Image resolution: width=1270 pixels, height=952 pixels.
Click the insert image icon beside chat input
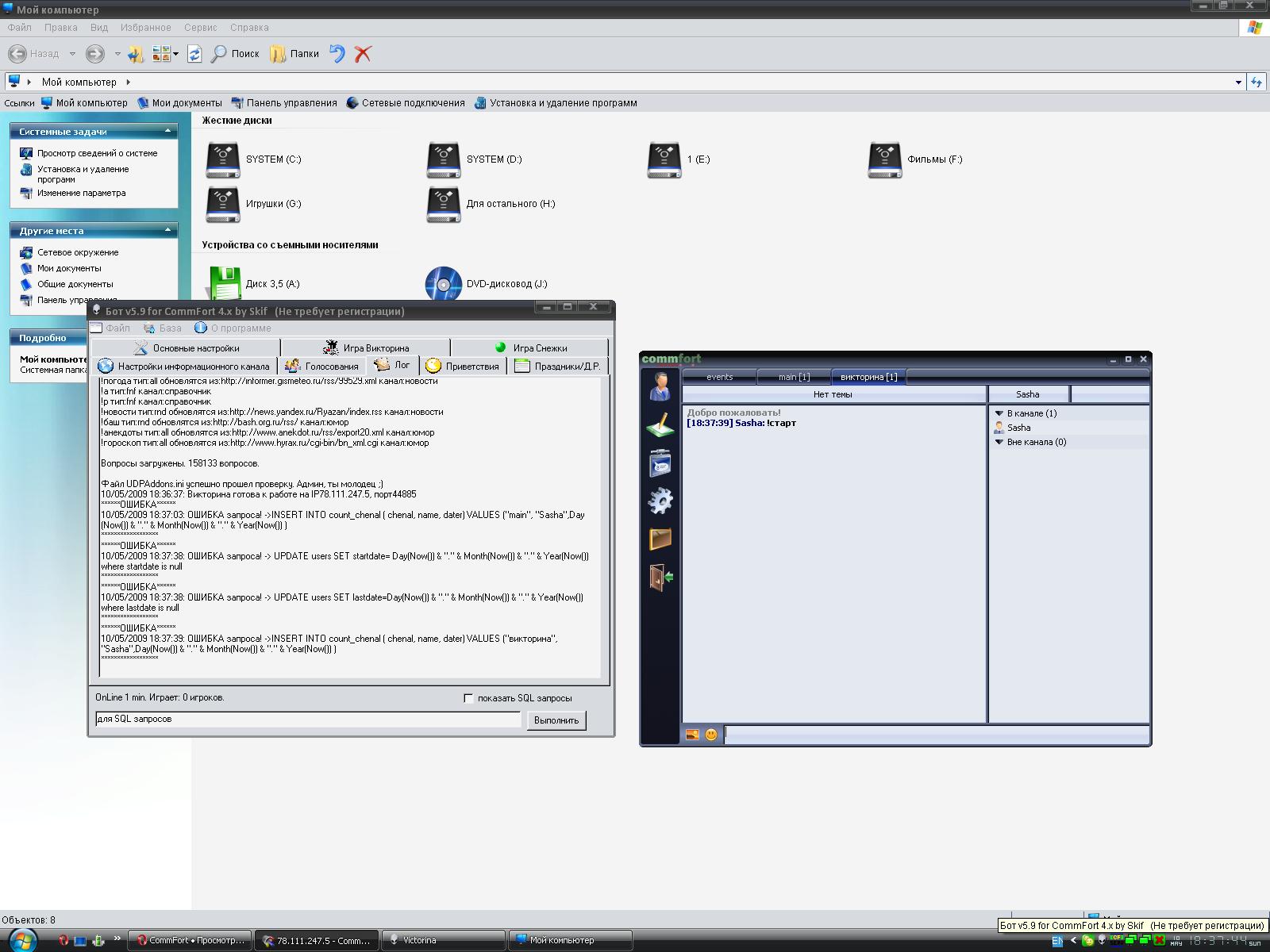692,735
